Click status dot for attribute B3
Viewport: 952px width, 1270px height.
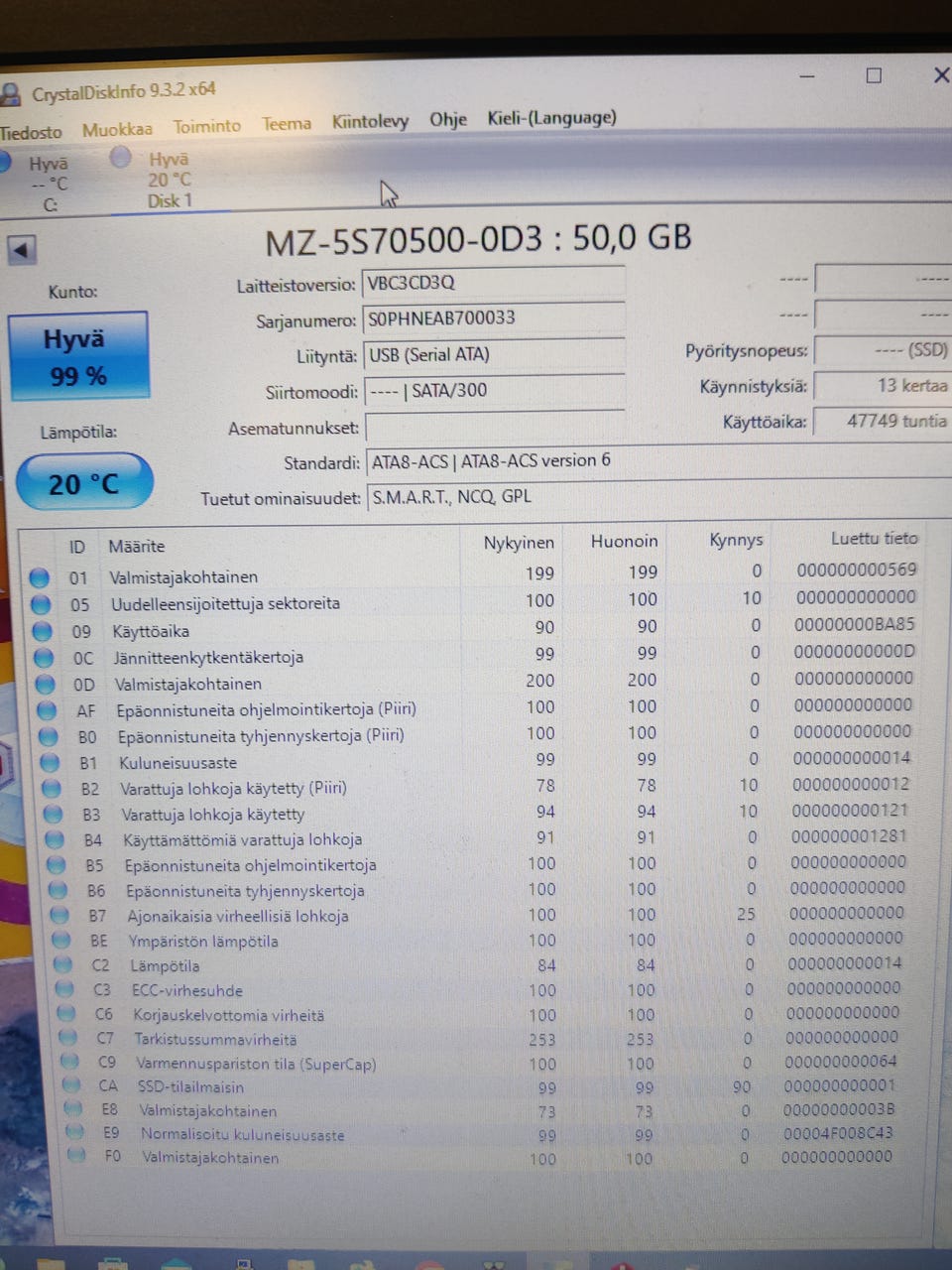tap(54, 815)
